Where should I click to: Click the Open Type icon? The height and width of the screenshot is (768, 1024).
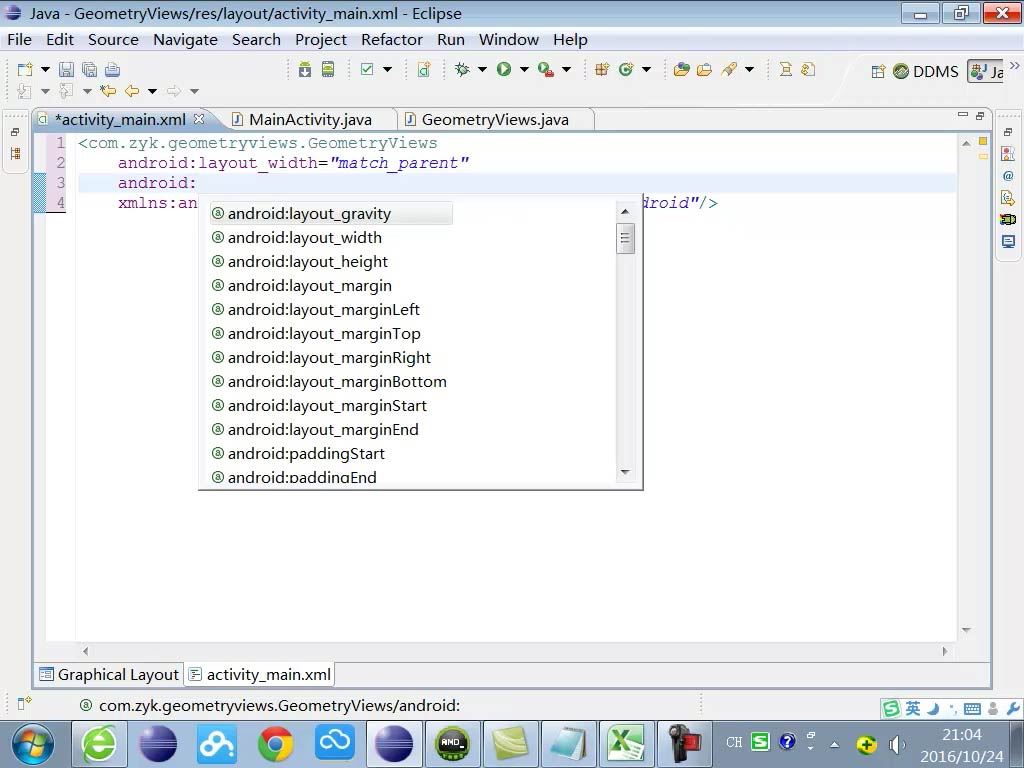[682, 69]
